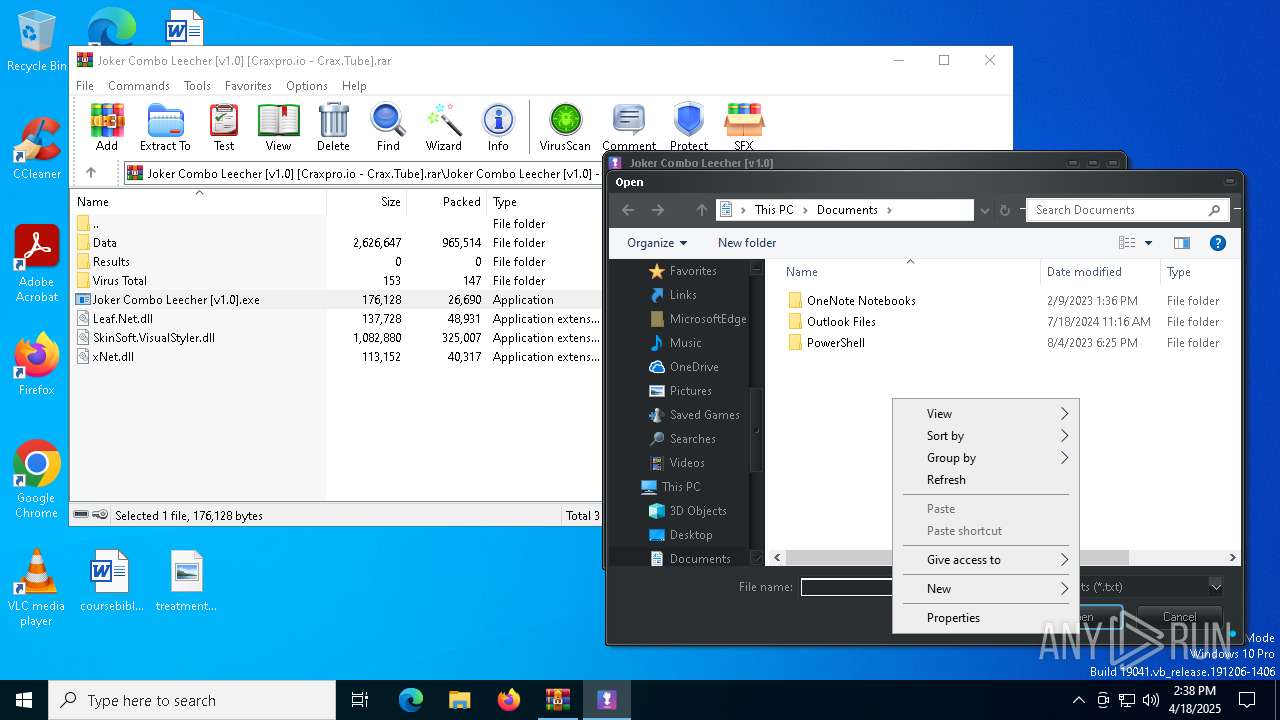Screen dimensions: 1280x720
Task: Choose Properties in the context menu
Action: point(985,618)
